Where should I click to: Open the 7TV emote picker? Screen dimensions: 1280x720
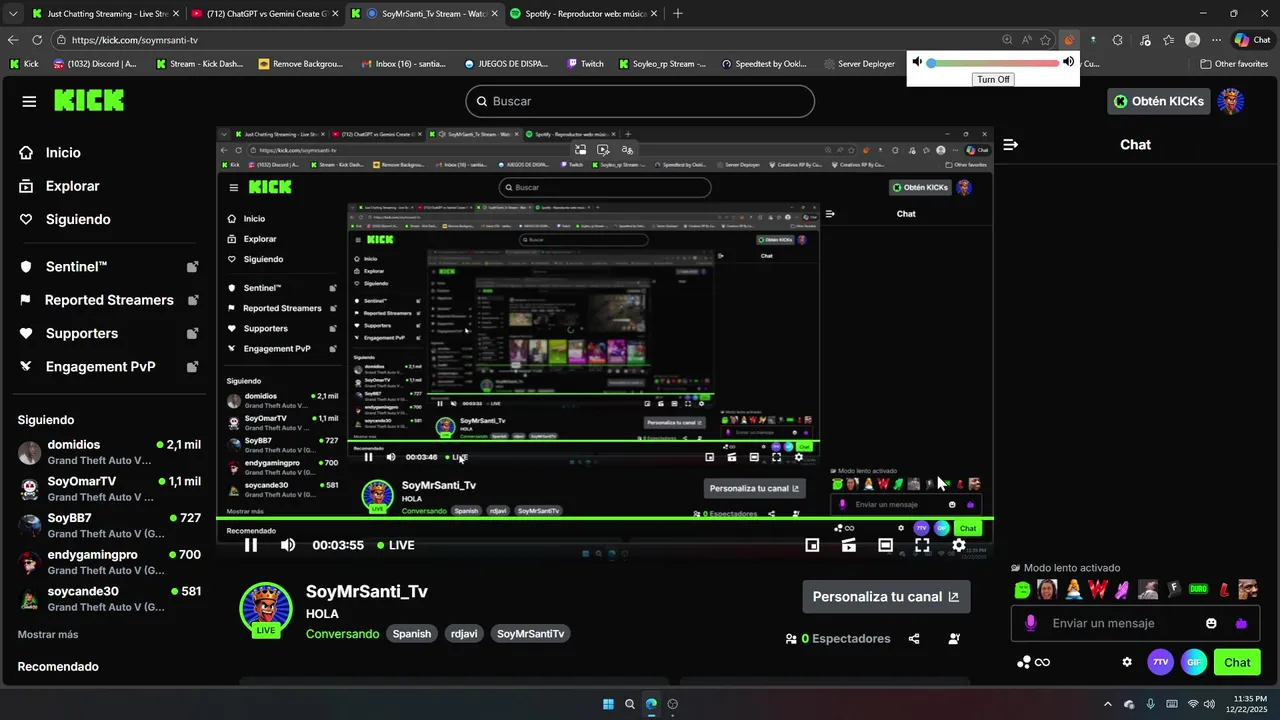click(x=1160, y=662)
